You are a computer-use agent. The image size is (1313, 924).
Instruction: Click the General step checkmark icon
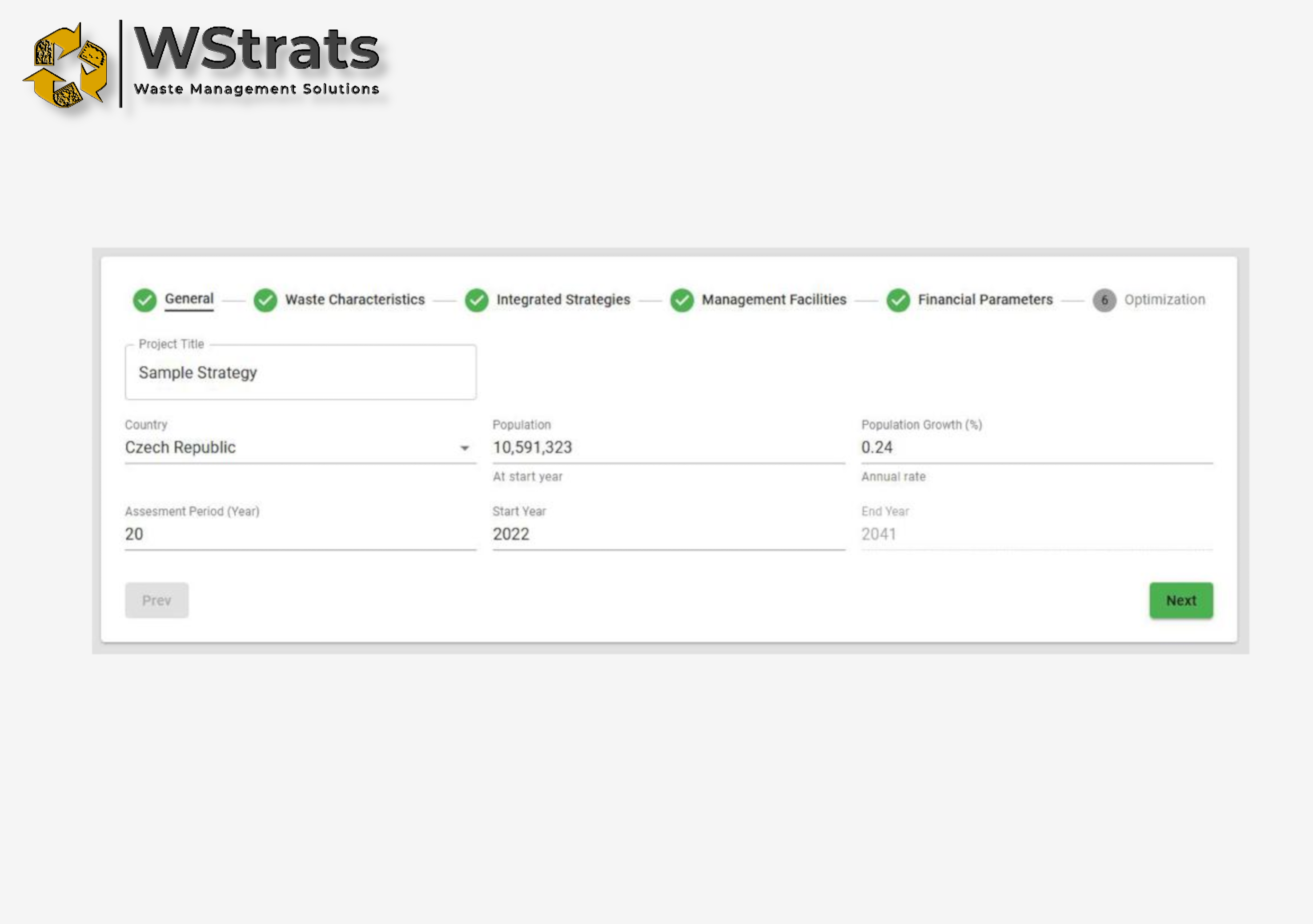(x=145, y=300)
